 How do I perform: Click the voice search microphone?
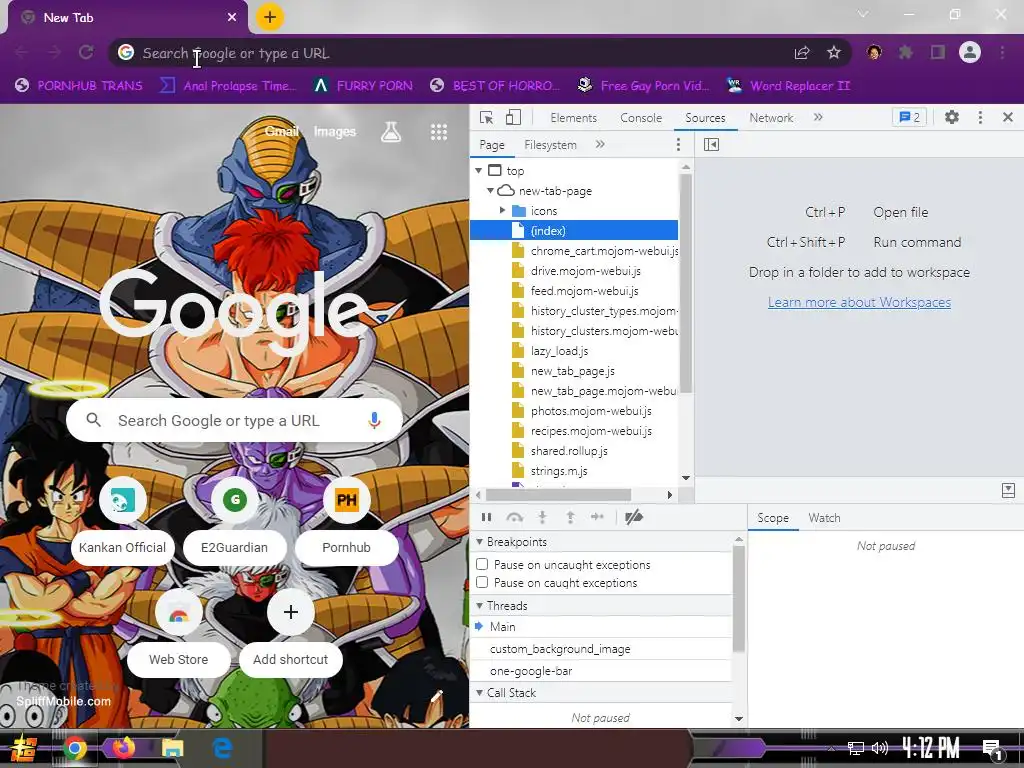tap(374, 421)
